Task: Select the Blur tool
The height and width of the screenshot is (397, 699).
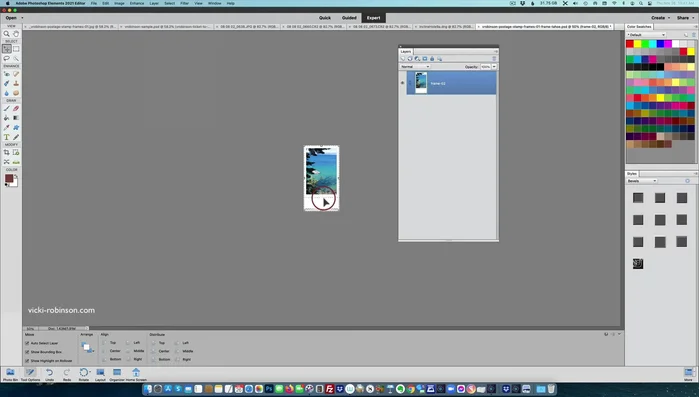Action: 7,93
